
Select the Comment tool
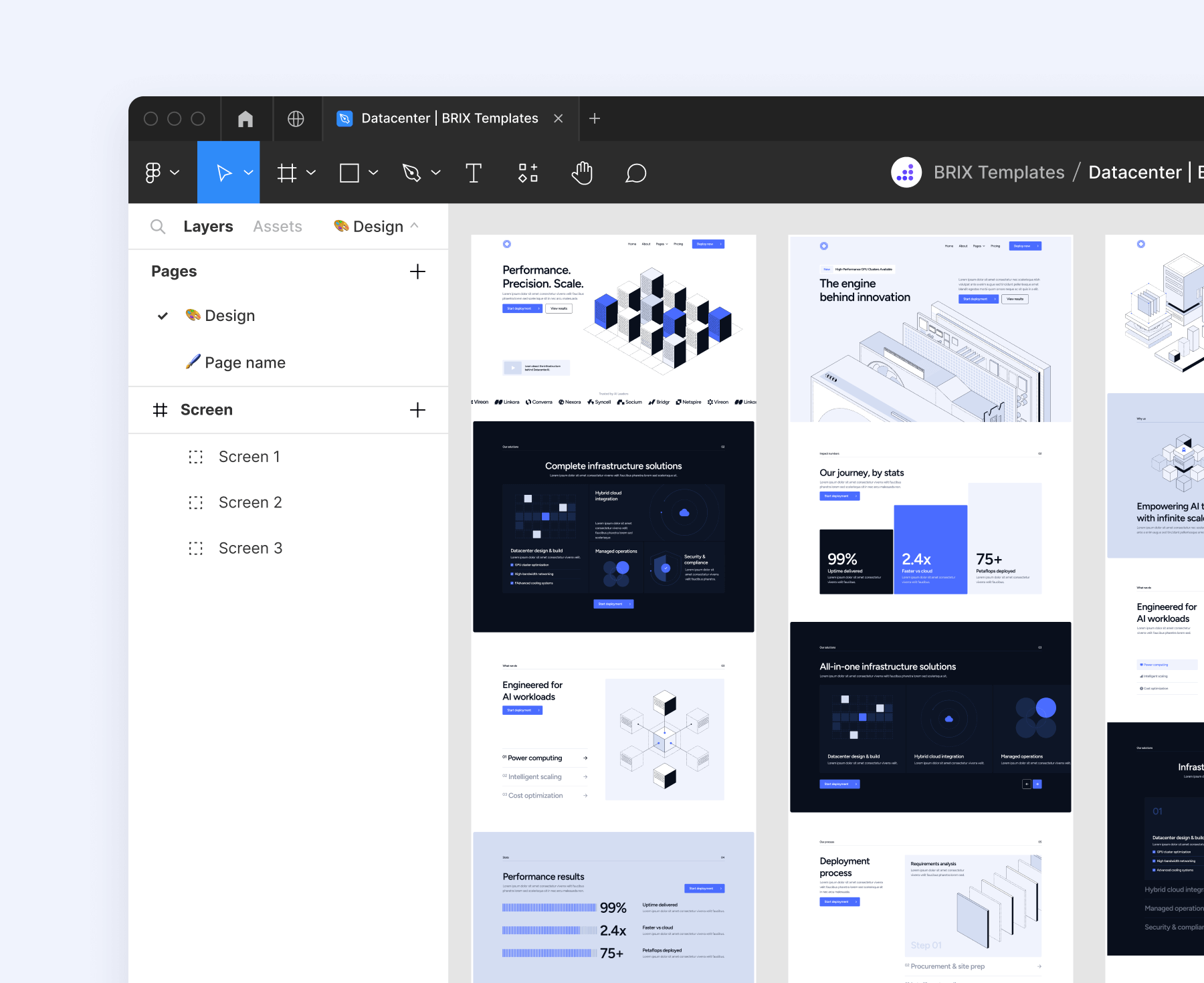coord(635,173)
